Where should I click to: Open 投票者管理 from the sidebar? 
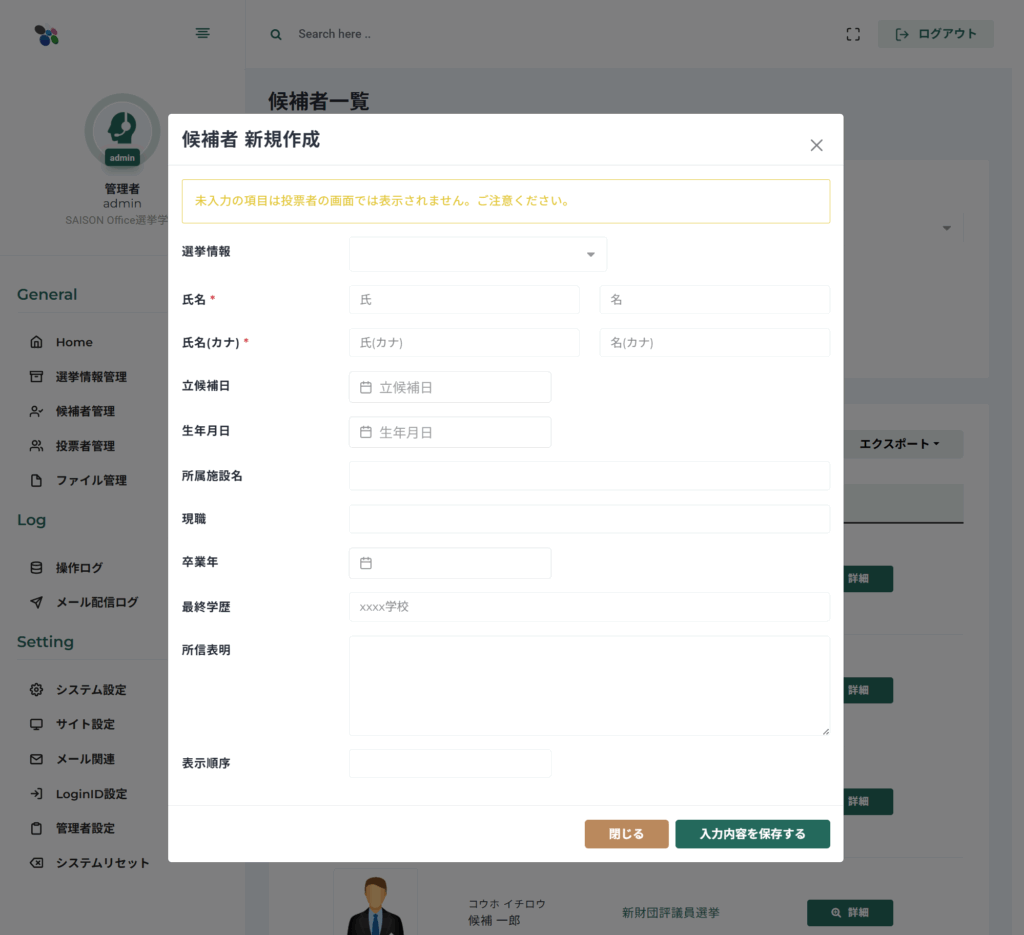[x=85, y=446]
